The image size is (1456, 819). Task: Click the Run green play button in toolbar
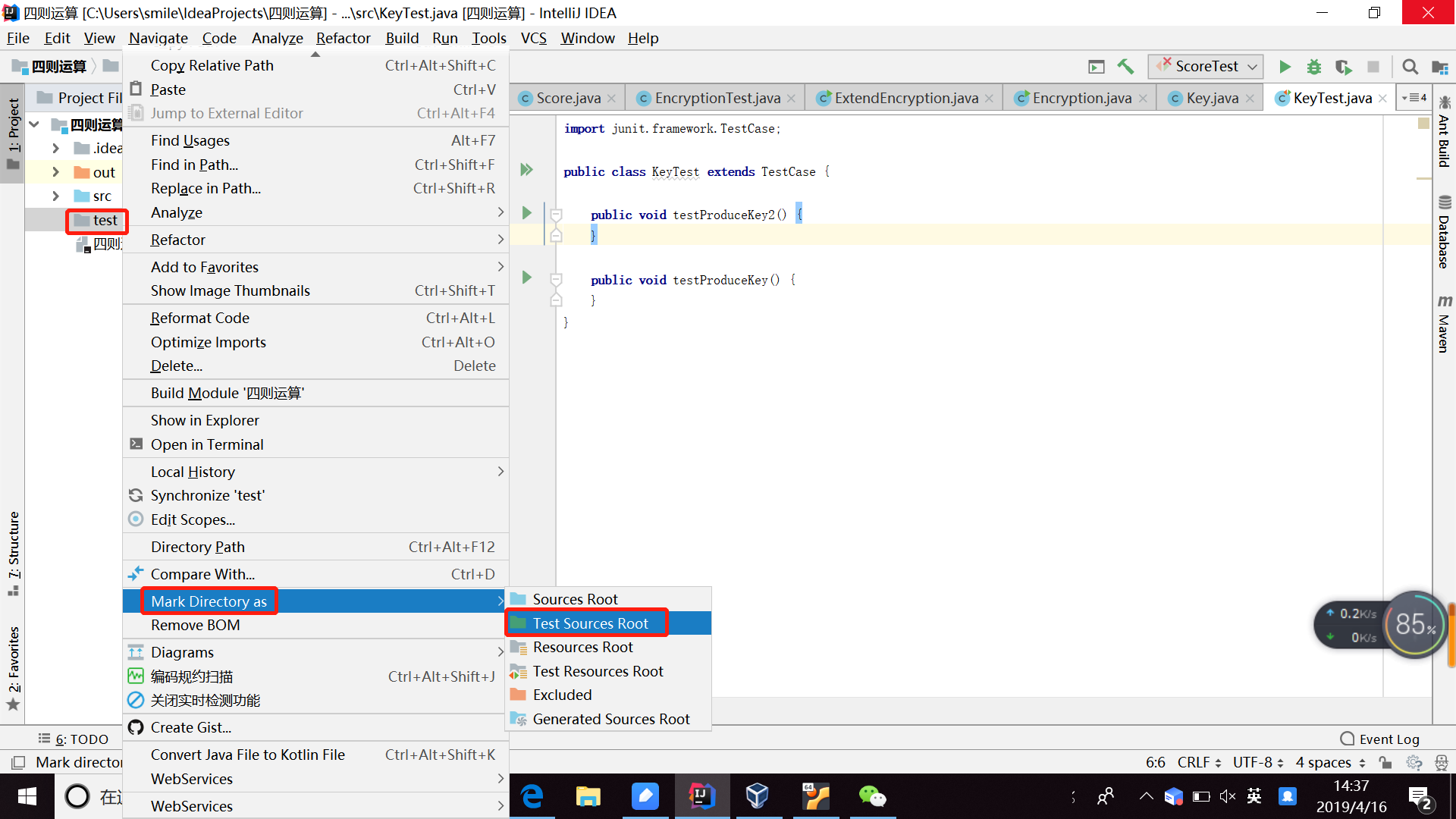[1285, 67]
